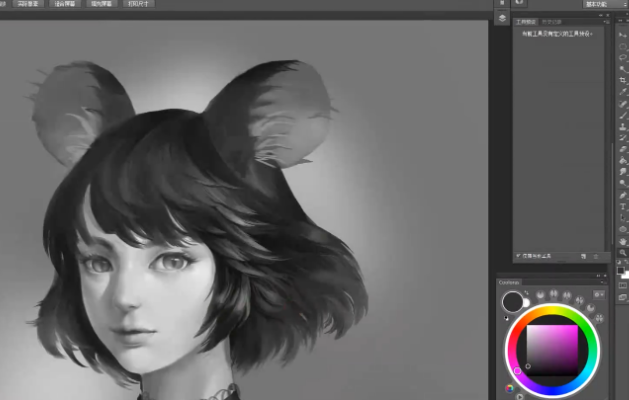Click the 实际像素 button
629x400 pixels.
pyautogui.click(x=28, y=4)
